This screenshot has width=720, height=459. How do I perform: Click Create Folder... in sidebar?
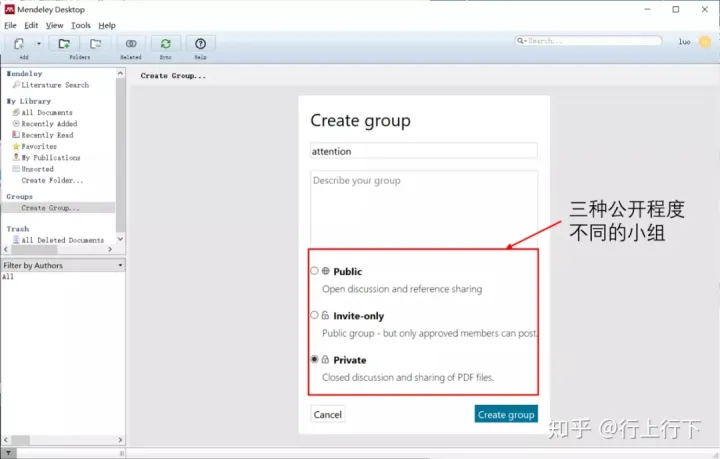pos(52,180)
